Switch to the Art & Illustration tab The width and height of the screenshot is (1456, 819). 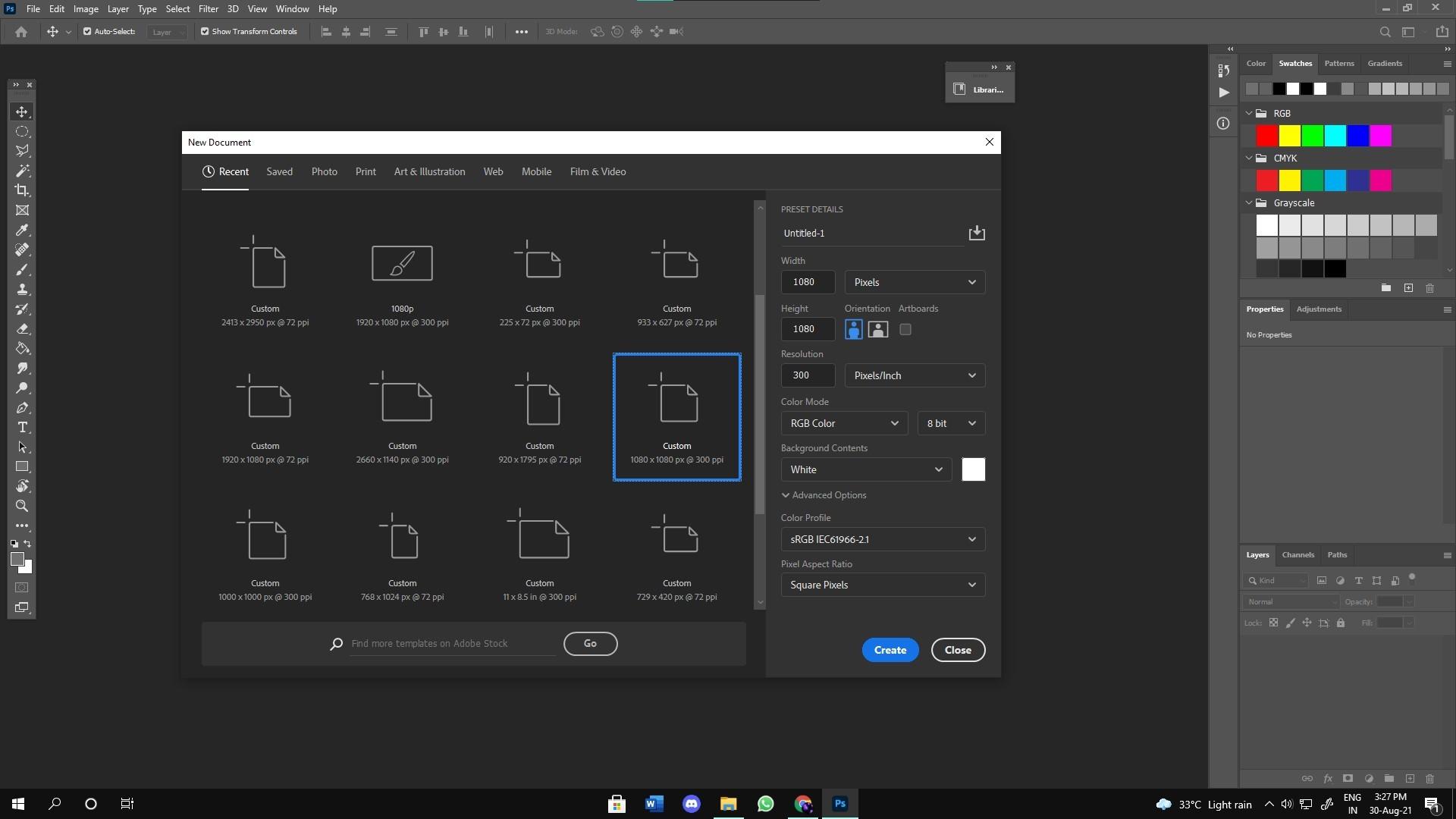(429, 172)
